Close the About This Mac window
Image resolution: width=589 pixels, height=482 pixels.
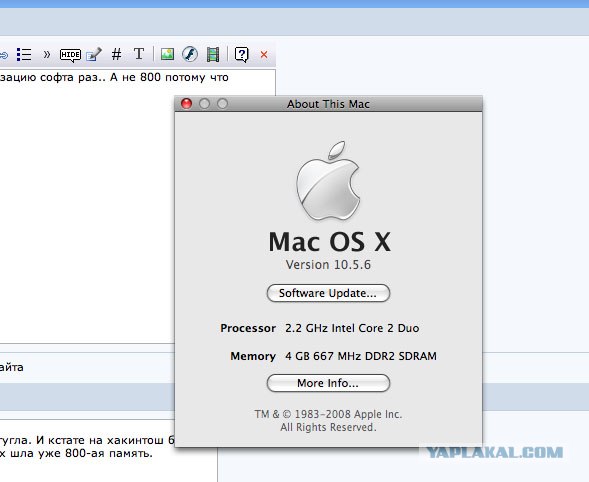187,104
